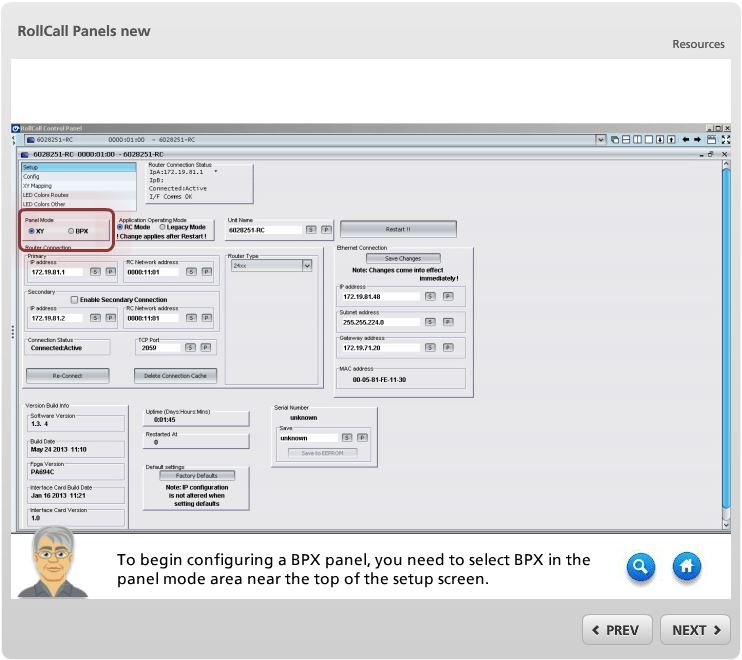Click the forward arrow in RollCall toolbar
The width and height of the screenshot is (742, 660).
697,140
